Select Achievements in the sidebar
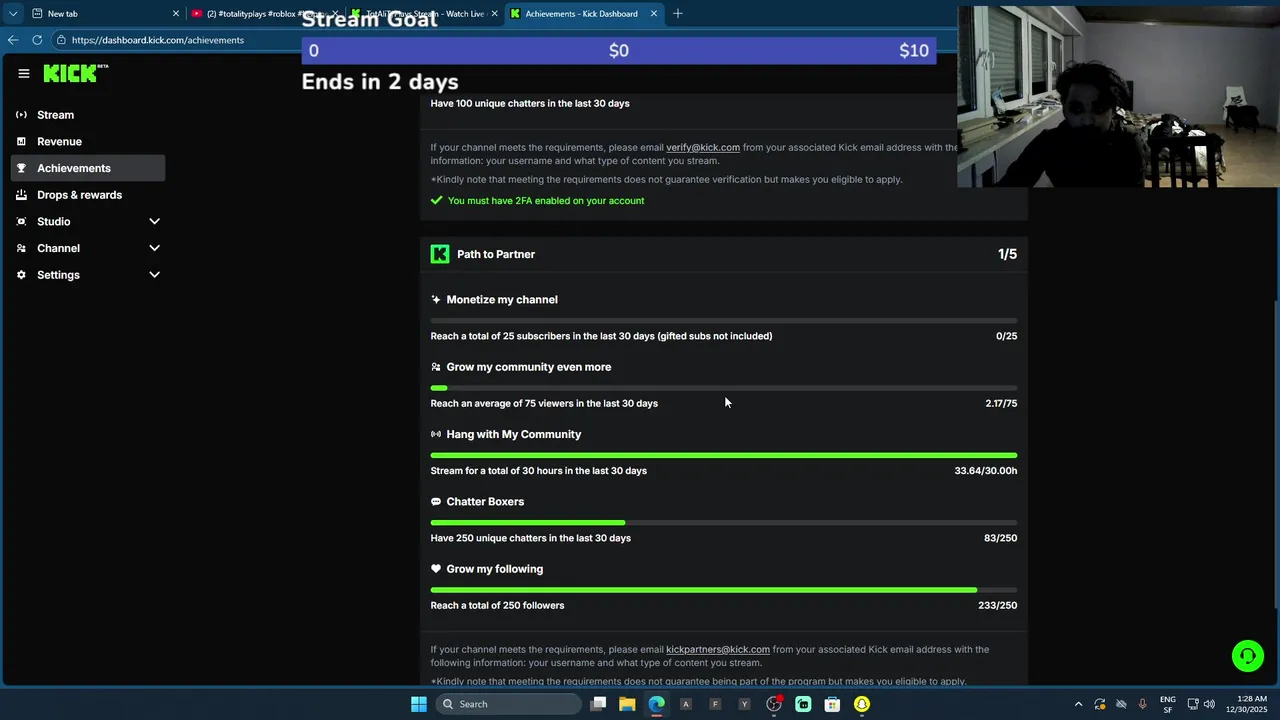Screen dimensions: 1280x720 tap(88, 168)
